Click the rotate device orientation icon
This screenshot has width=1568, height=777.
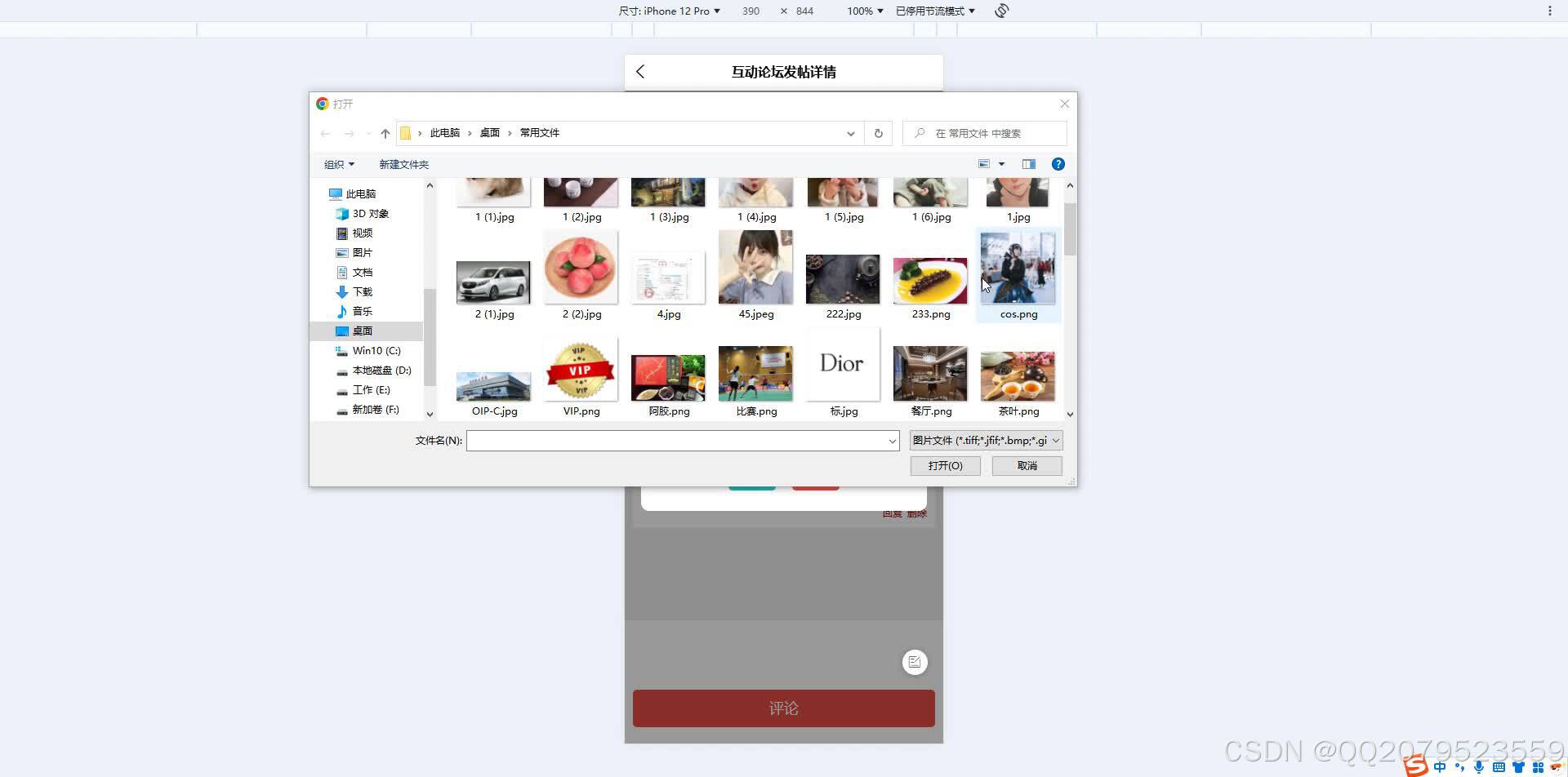(x=1000, y=11)
